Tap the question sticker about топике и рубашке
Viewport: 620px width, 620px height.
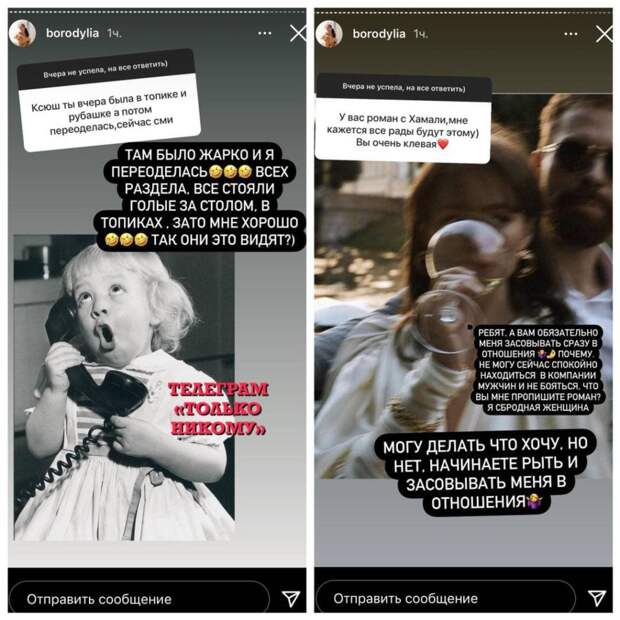[109, 100]
